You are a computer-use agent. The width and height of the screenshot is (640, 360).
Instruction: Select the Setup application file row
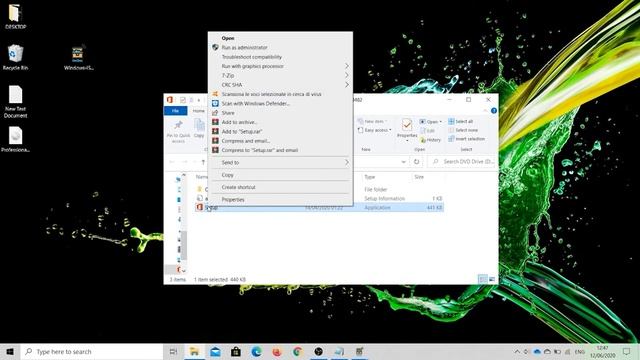point(319,208)
